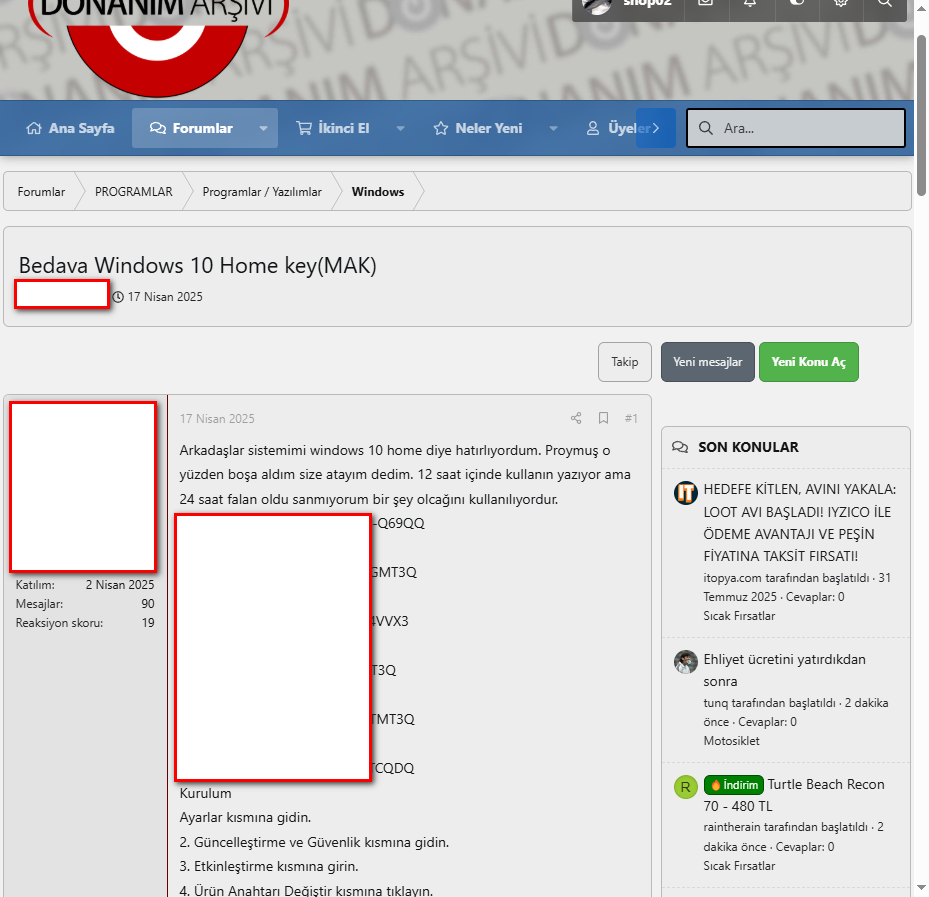Click the scrollbar down arrow
The width and height of the screenshot is (929, 897).
coord(921,888)
